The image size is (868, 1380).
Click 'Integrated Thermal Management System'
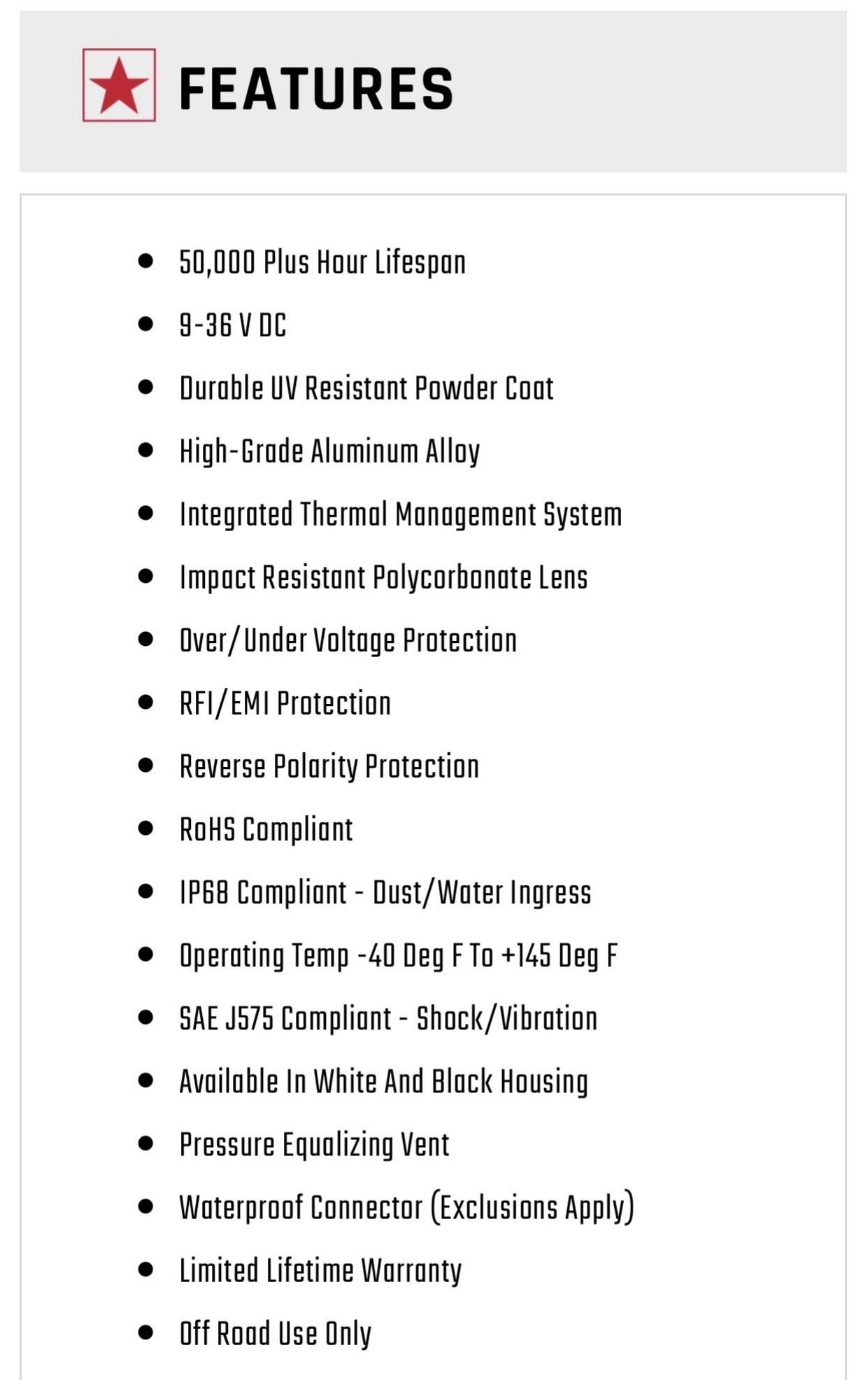click(401, 515)
